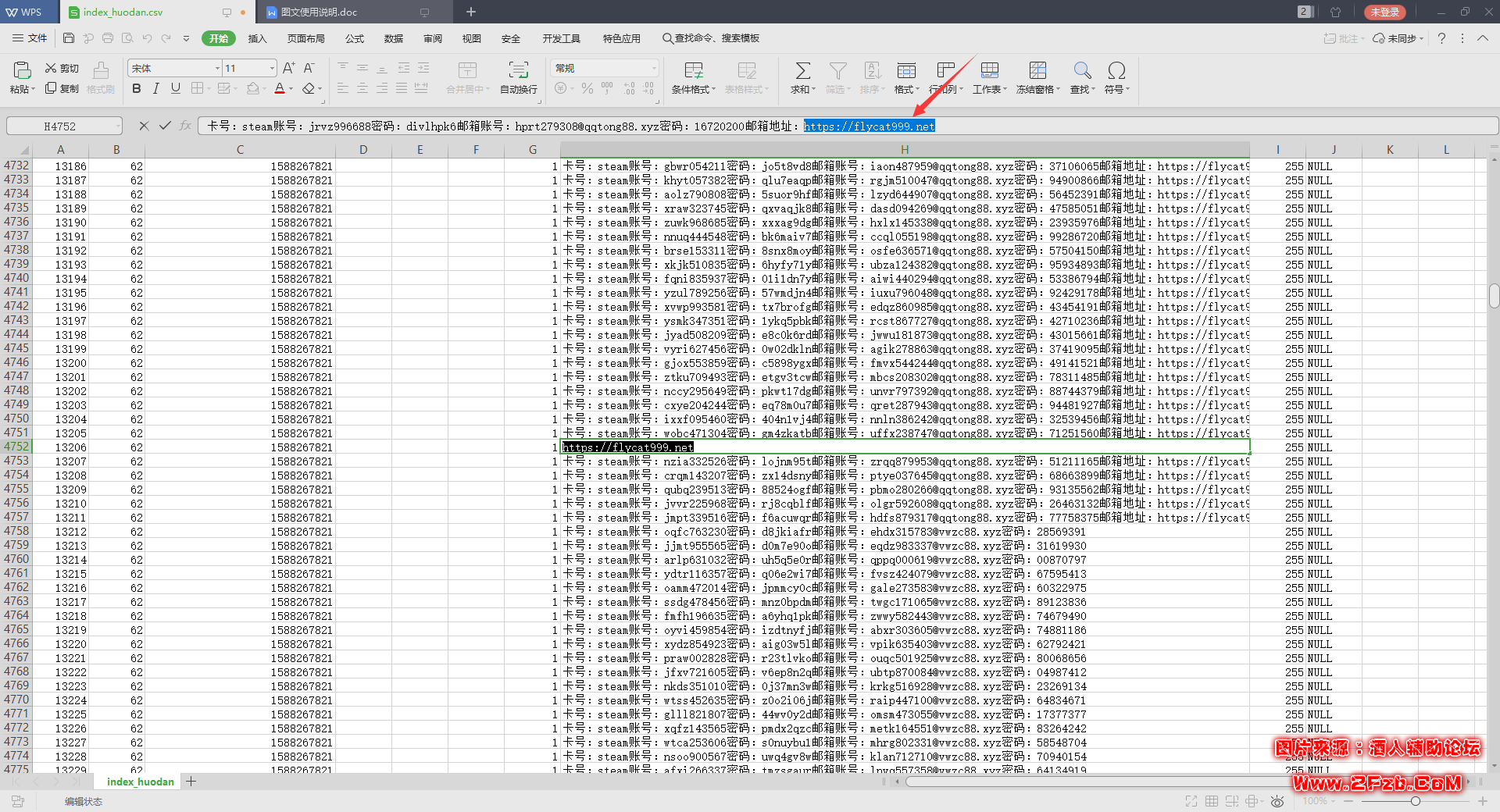The width and height of the screenshot is (1500, 812).
Task: Click the decrease decimal places icon
Action: tap(648, 88)
